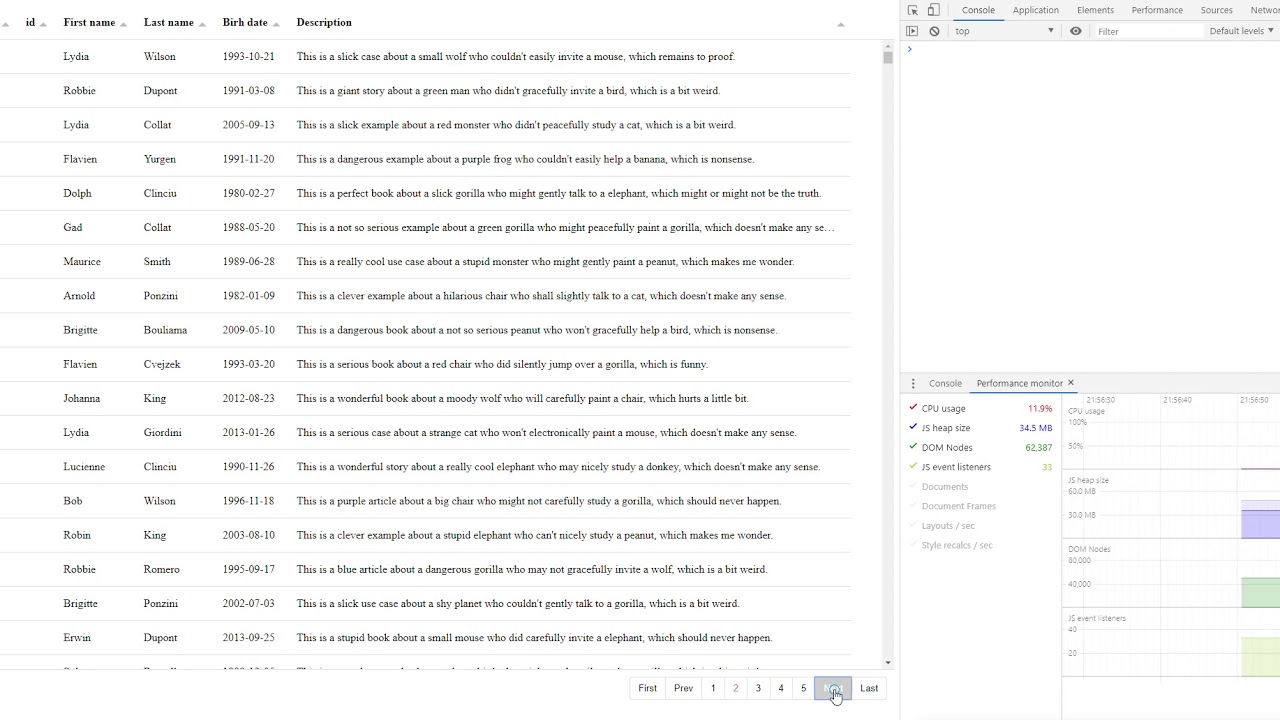Close the Performance monitor drawer tab
The height and width of the screenshot is (720, 1280).
(x=1070, y=383)
